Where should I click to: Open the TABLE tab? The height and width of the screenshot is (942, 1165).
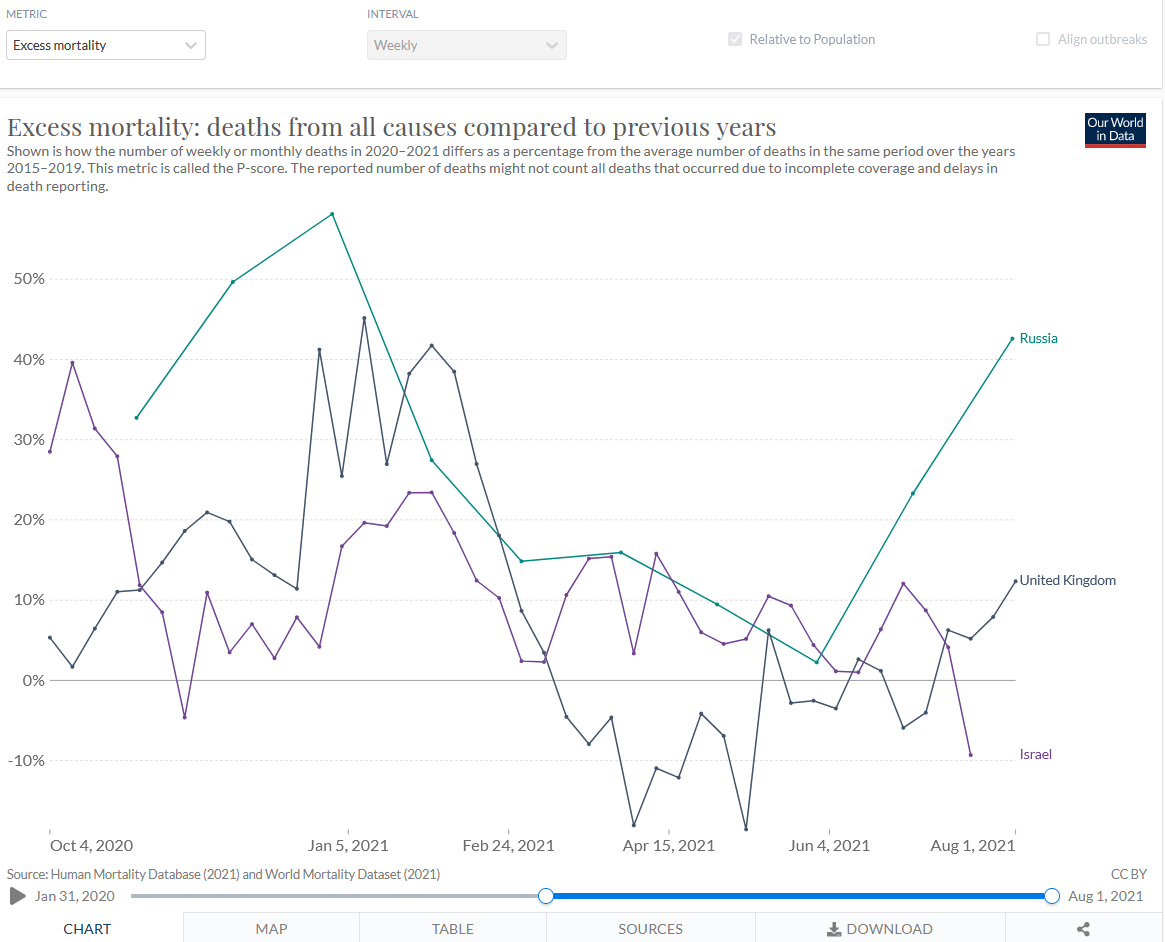[x=453, y=929]
